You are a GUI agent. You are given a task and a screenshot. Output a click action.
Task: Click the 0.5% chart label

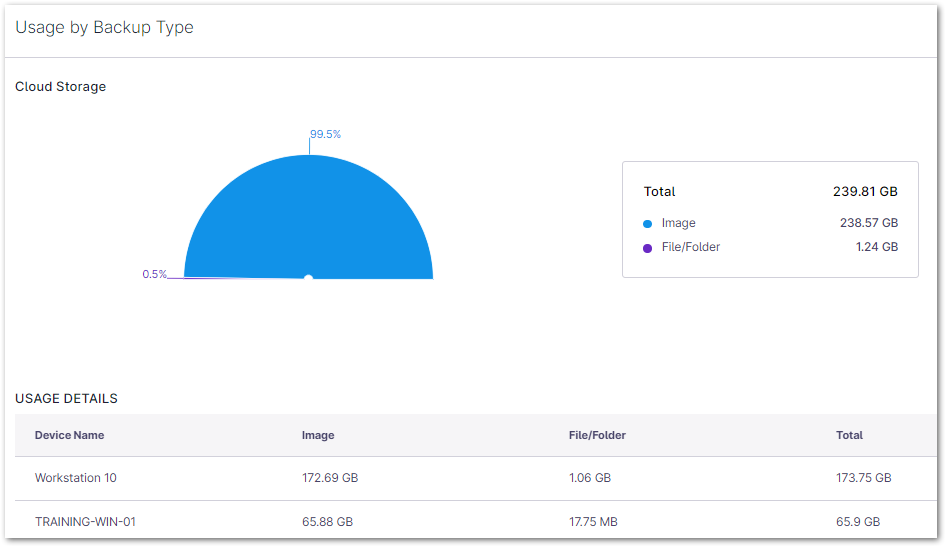(x=154, y=274)
